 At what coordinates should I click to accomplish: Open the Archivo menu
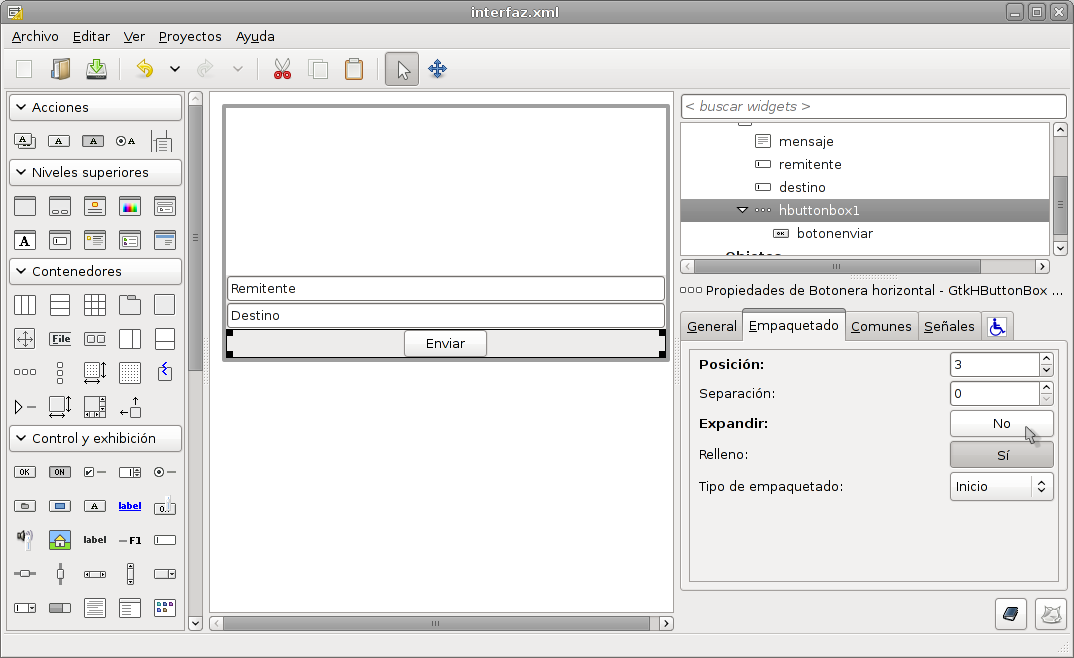click(x=35, y=36)
